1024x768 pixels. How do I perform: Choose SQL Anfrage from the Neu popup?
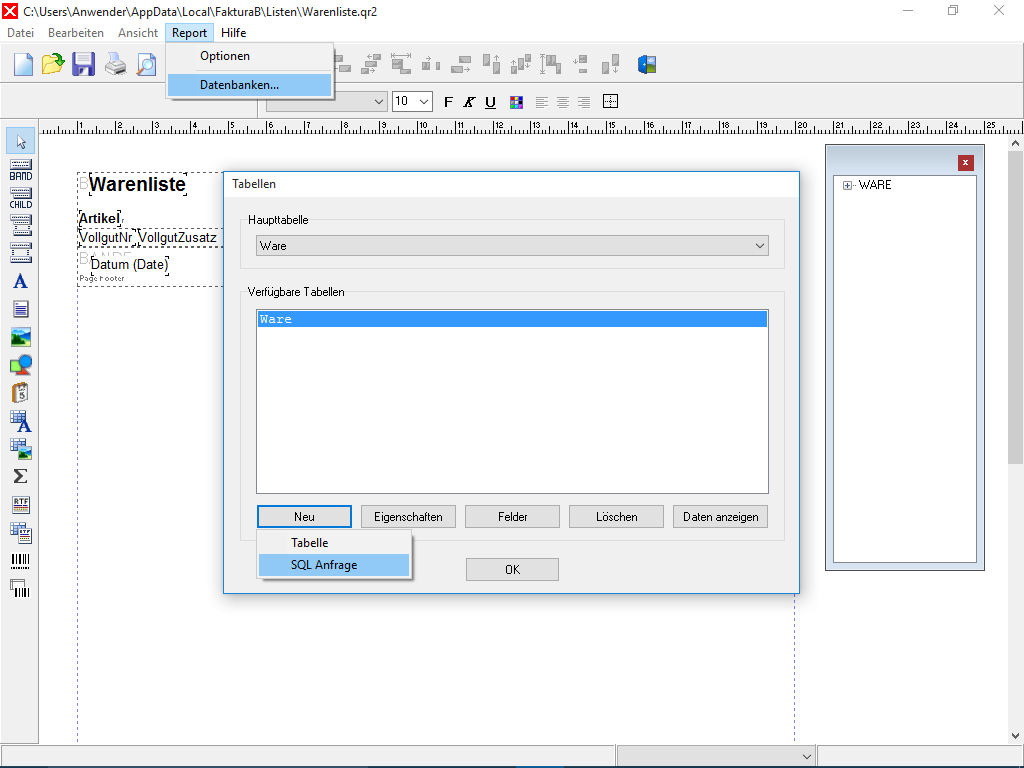[334, 565]
